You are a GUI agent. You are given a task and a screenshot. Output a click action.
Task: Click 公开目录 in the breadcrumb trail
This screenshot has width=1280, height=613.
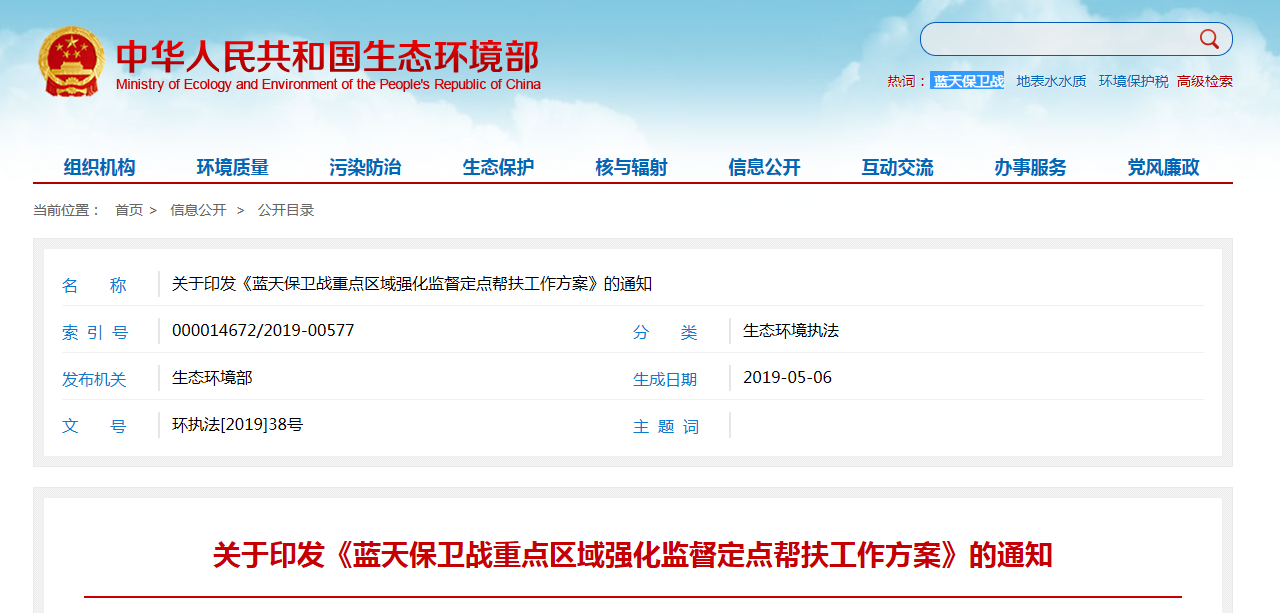click(286, 210)
